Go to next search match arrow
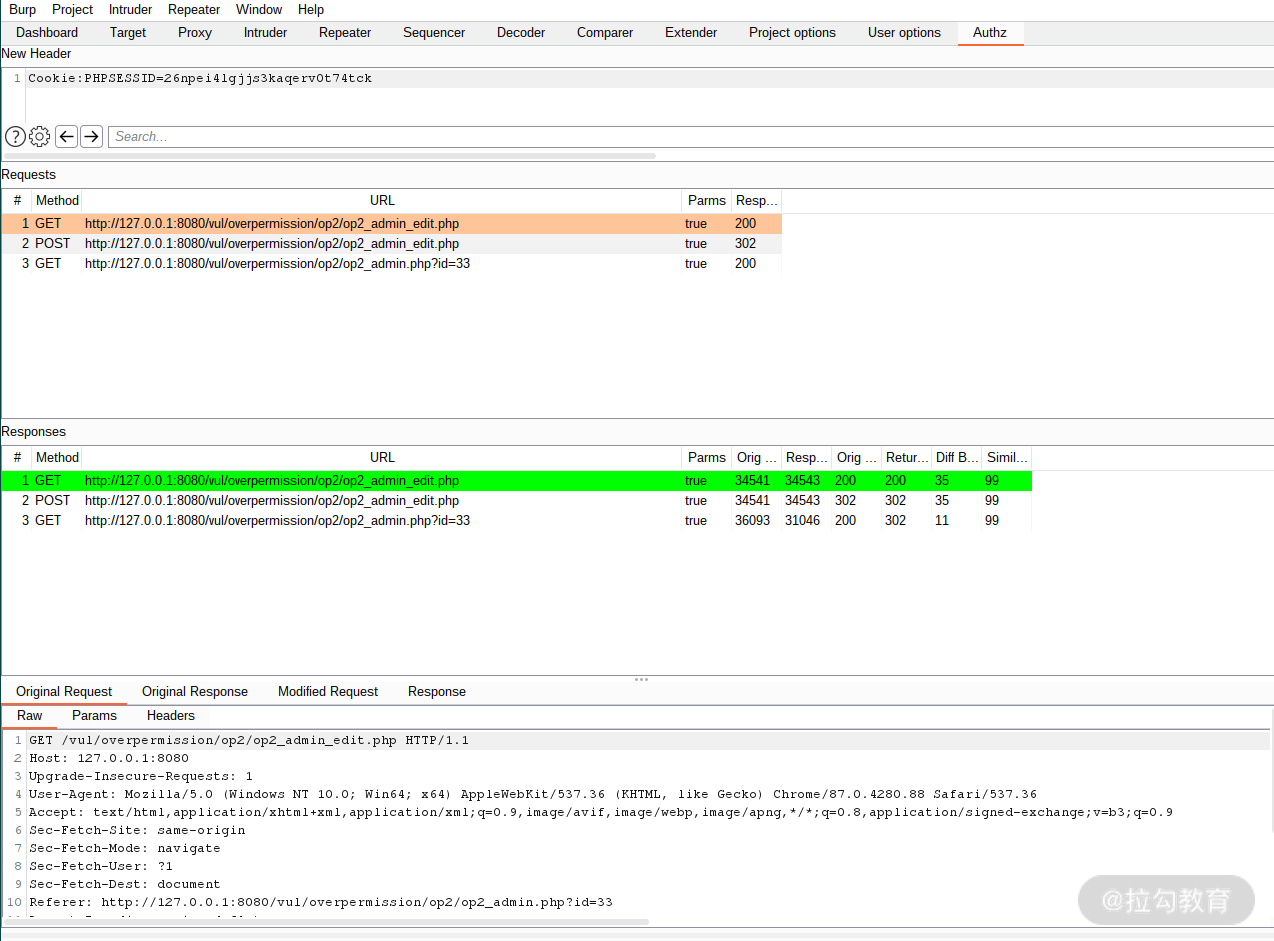 (91, 136)
